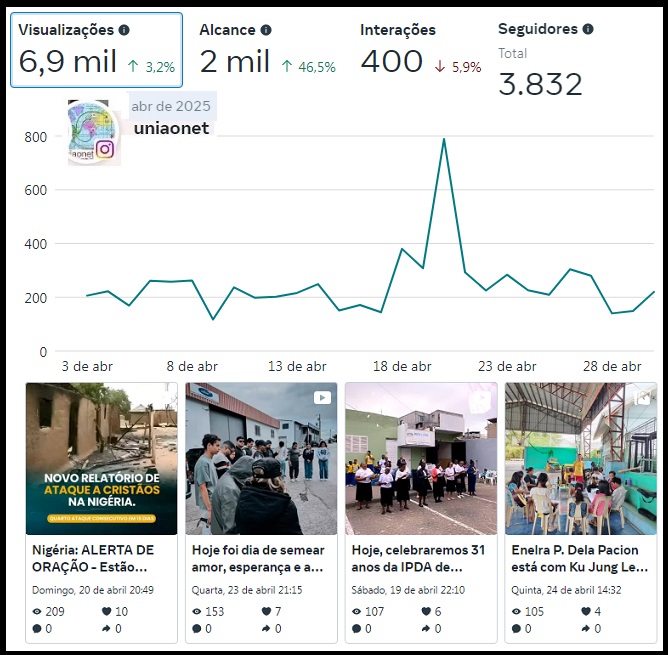Click the Nigéria attack report thumbnail
This screenshot has height=655, width=668.
tap(101, 459)
